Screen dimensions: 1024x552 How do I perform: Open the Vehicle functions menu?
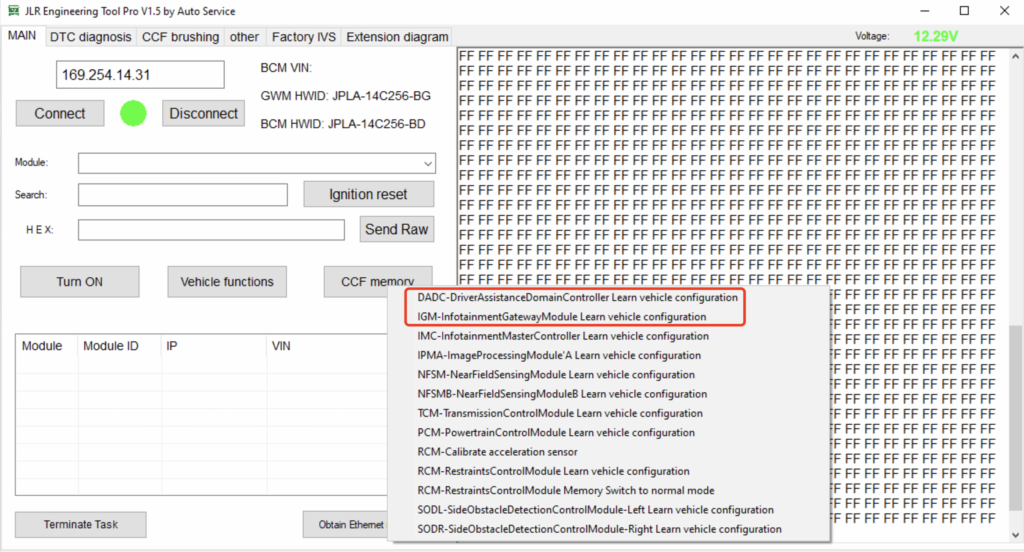pyautogui.click(x=227, y=282)
